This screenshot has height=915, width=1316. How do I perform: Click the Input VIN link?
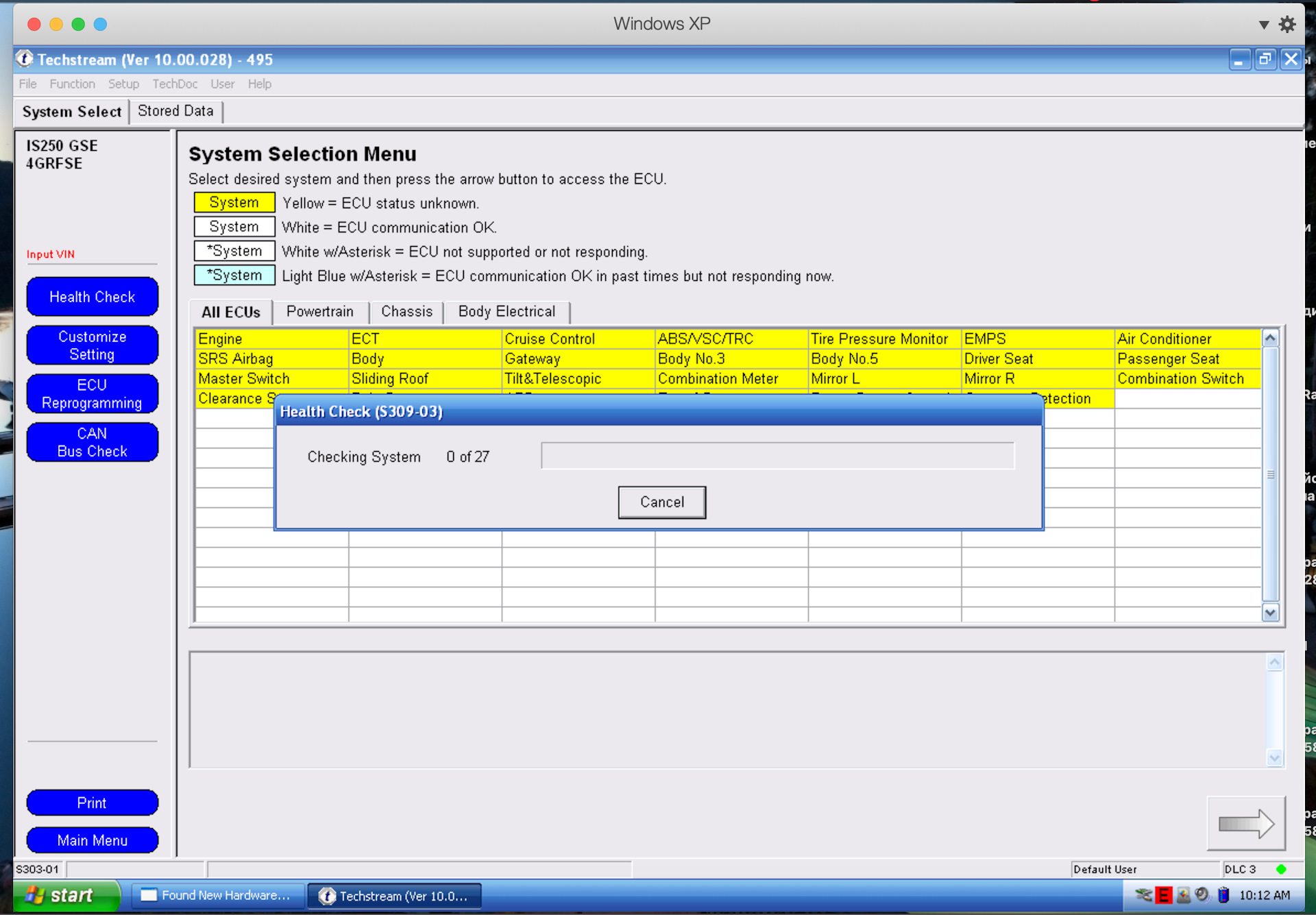coord(51,254)
